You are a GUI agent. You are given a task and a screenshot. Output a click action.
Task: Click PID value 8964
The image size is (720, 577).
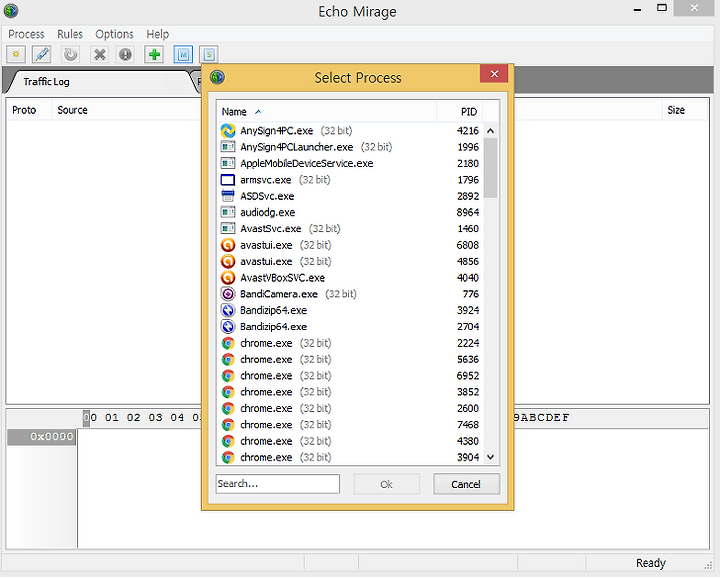(x=468, y=213)
